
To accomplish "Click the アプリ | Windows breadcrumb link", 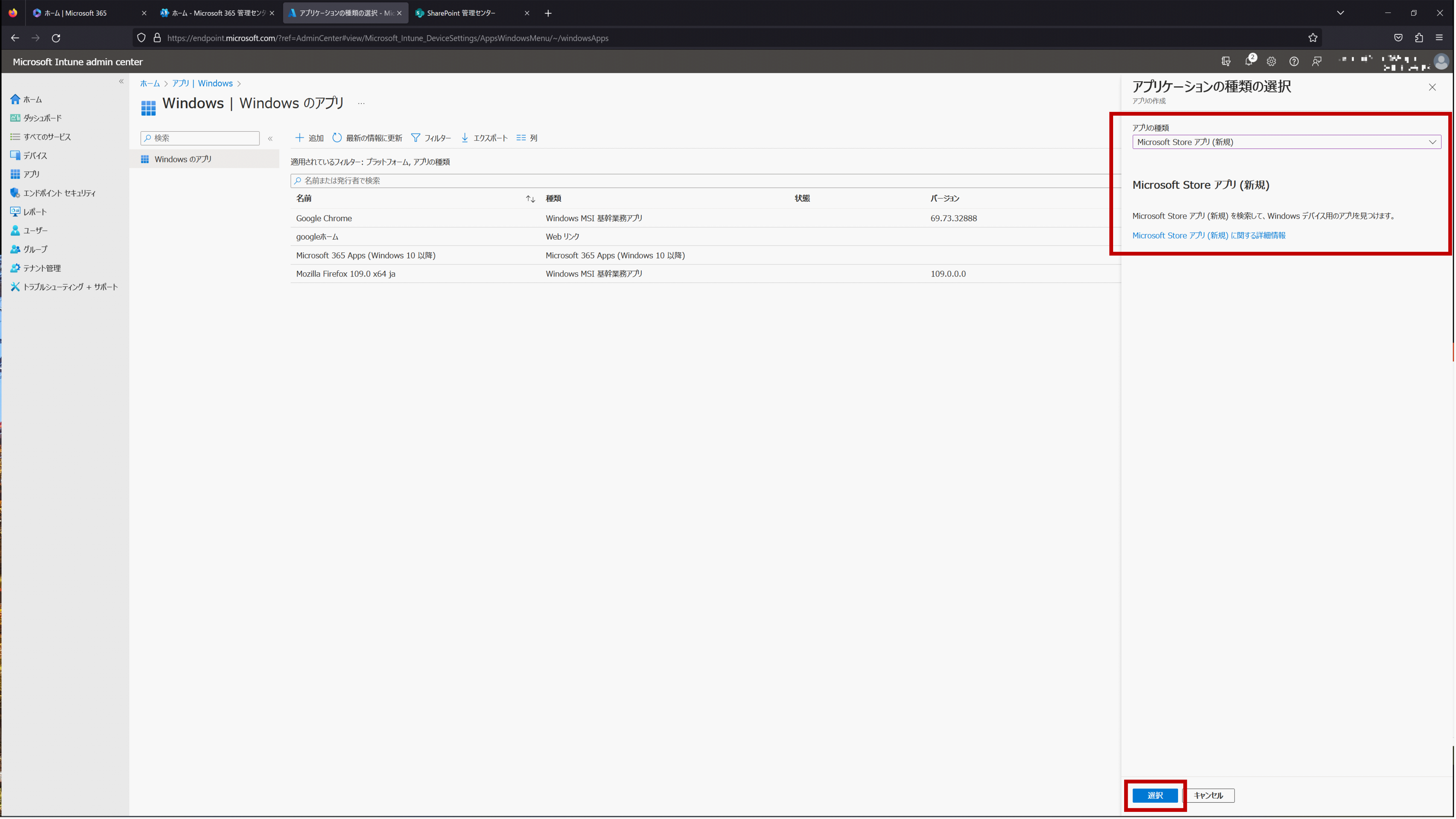I will pyautogui.click(x=202, y=83).
